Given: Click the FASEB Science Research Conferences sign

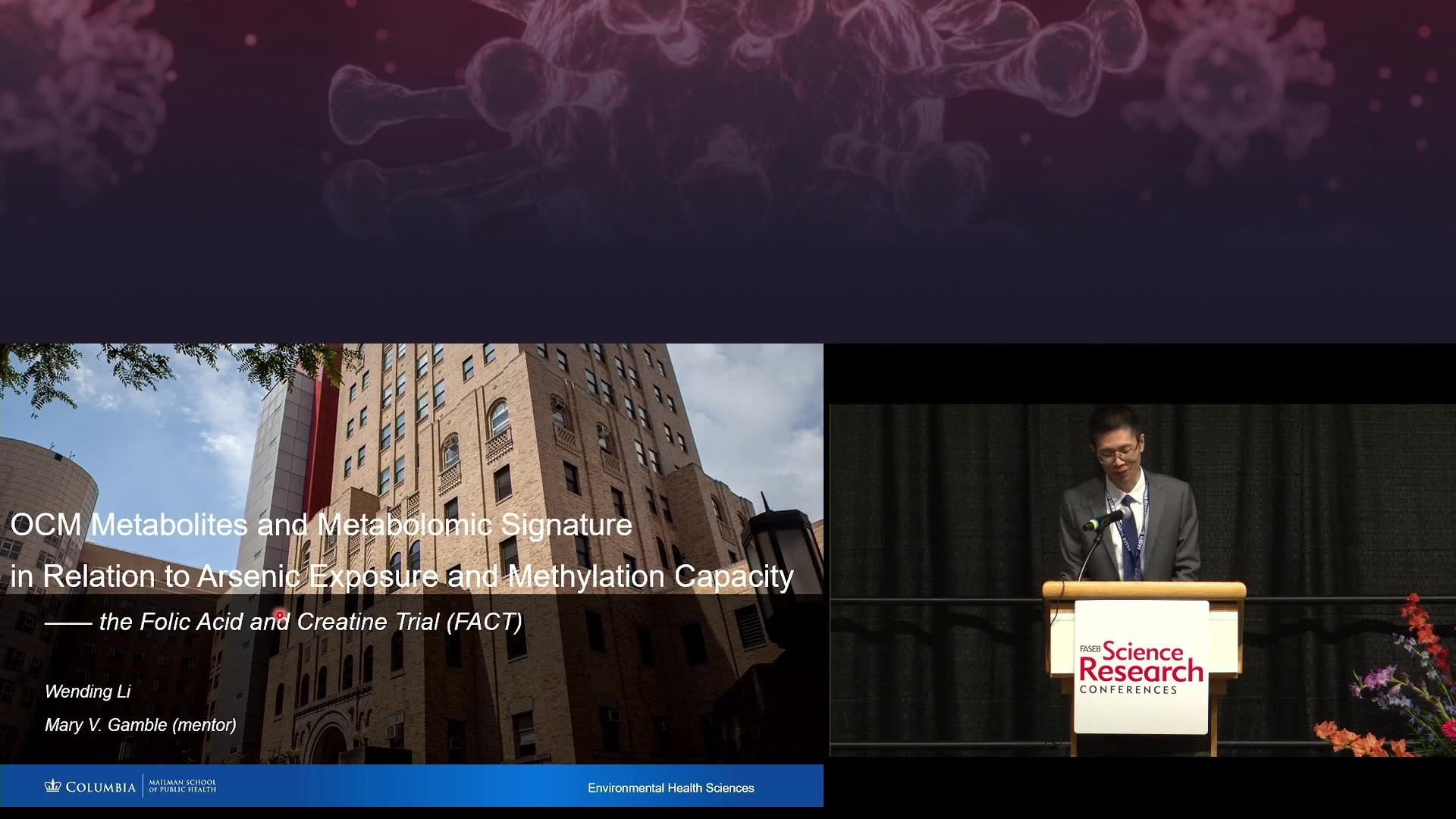Looking at the screenshot, I should pyautogui.click(x=1141, y=667).
